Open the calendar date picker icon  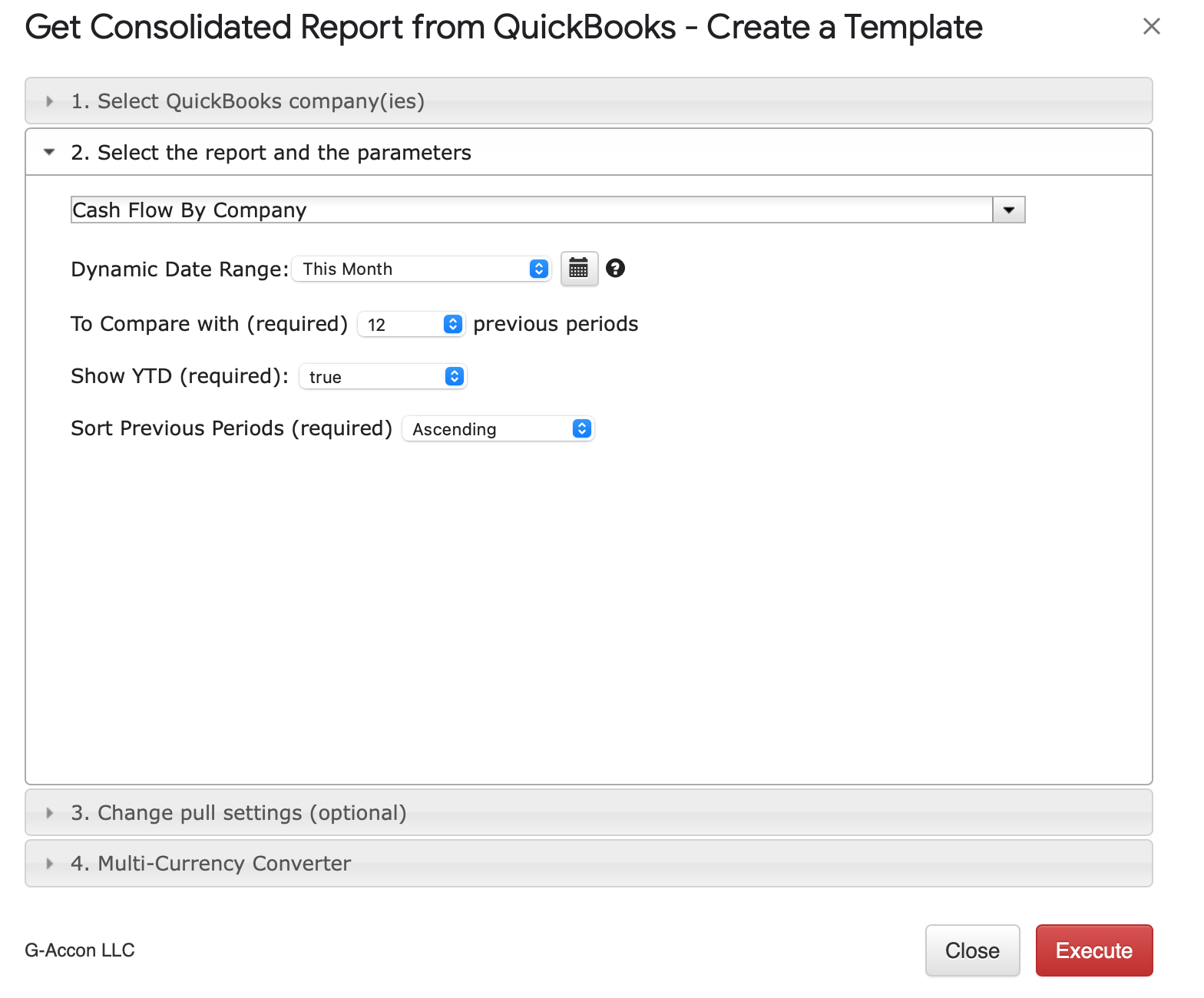[x=579, y=269]
